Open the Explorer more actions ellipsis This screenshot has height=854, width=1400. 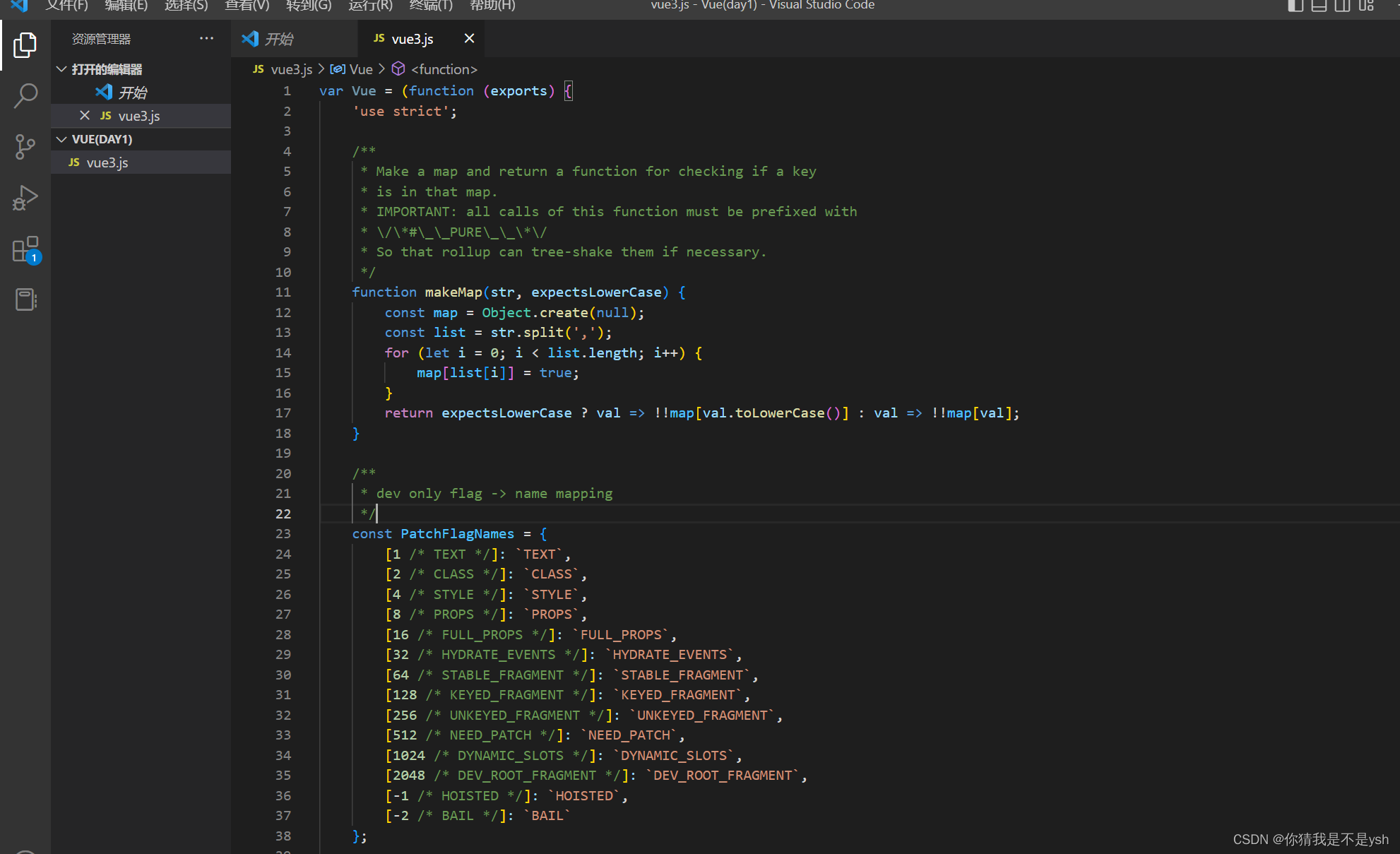pos(206,39)
